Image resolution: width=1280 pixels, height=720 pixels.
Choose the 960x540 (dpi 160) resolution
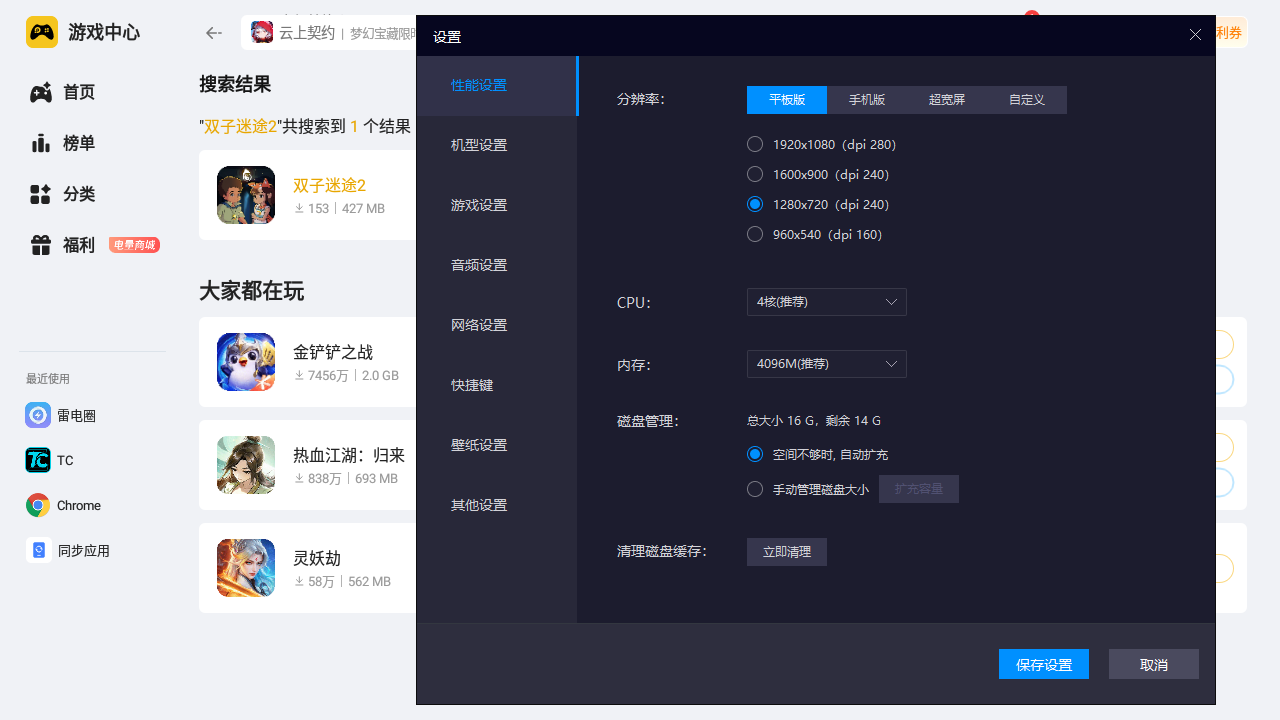[x=755, y=235]
